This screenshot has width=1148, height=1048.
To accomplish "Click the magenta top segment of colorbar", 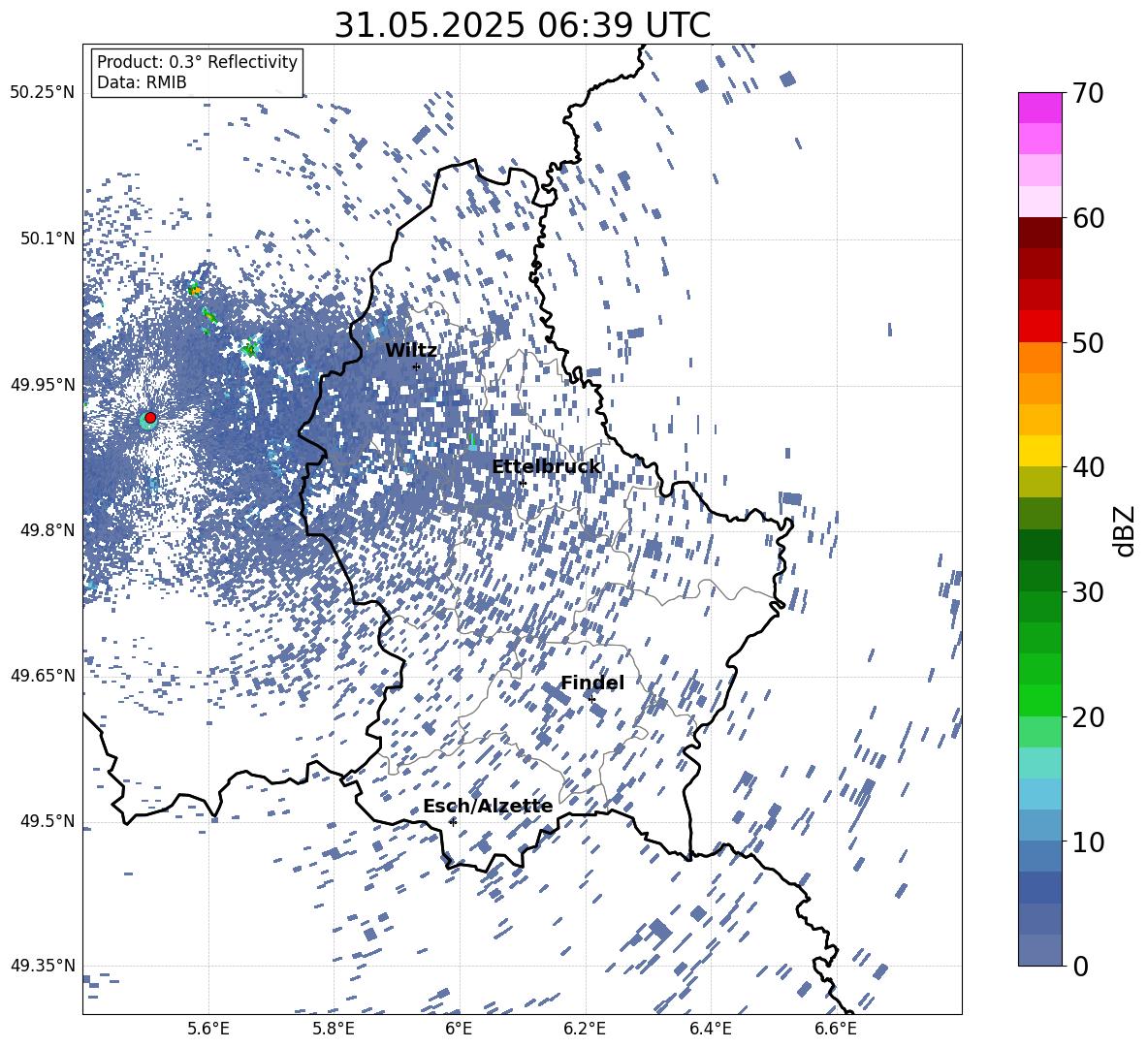I will (1040, 109).
